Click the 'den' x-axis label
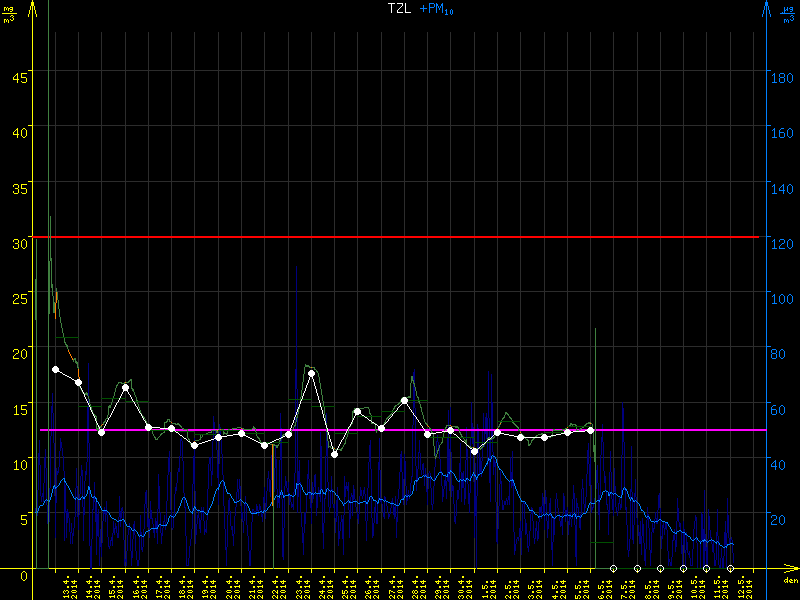The width and height of the screenshot is (800, 600). coord(789,581)
